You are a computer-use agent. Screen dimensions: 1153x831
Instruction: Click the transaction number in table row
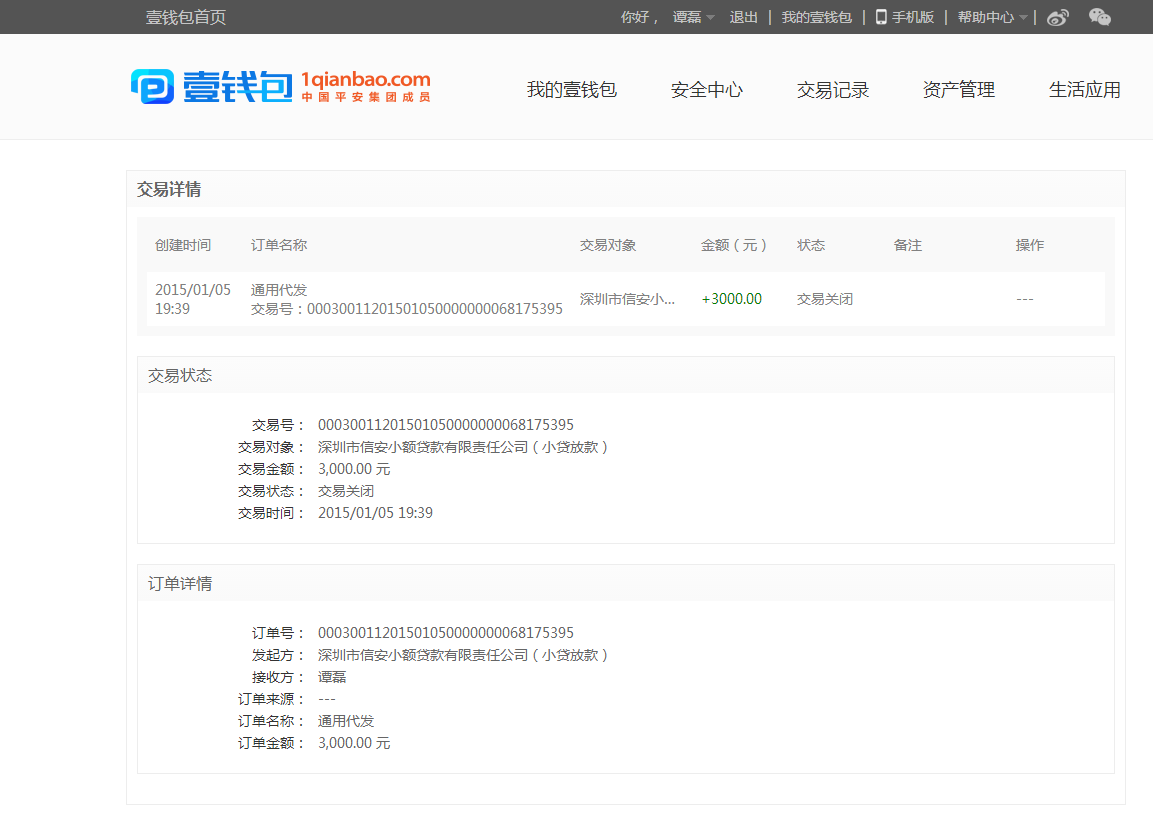[x=407, y=309]
